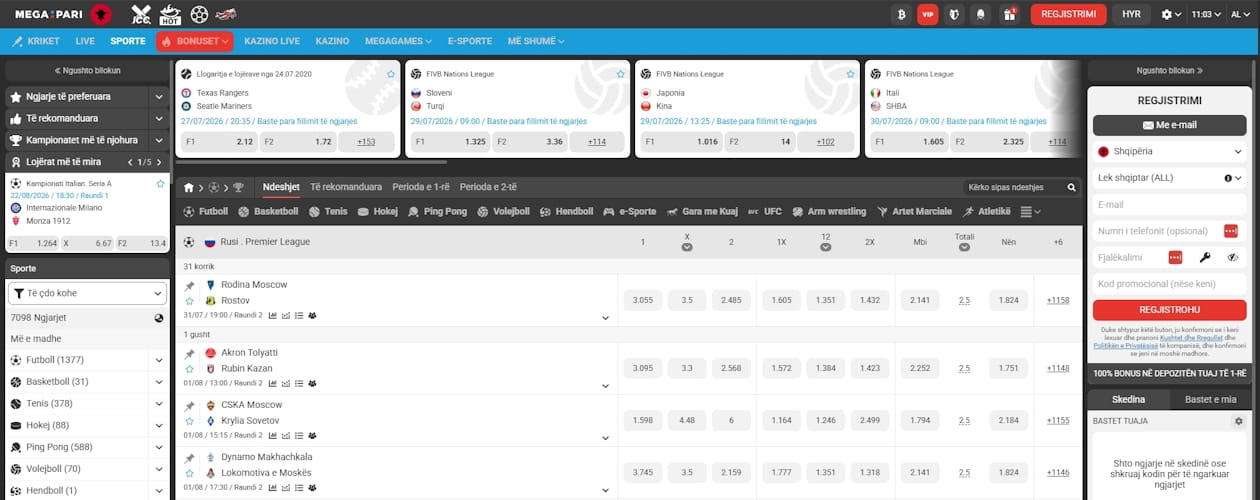The height and width of the screenshot is (500, 1260).
Task: Click the film reel icon in header
Action: [x=199, y=15]
